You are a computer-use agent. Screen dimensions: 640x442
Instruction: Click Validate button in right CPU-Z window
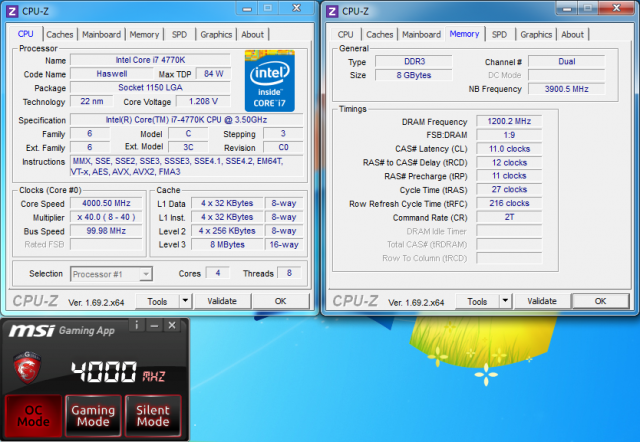point(542,301)
